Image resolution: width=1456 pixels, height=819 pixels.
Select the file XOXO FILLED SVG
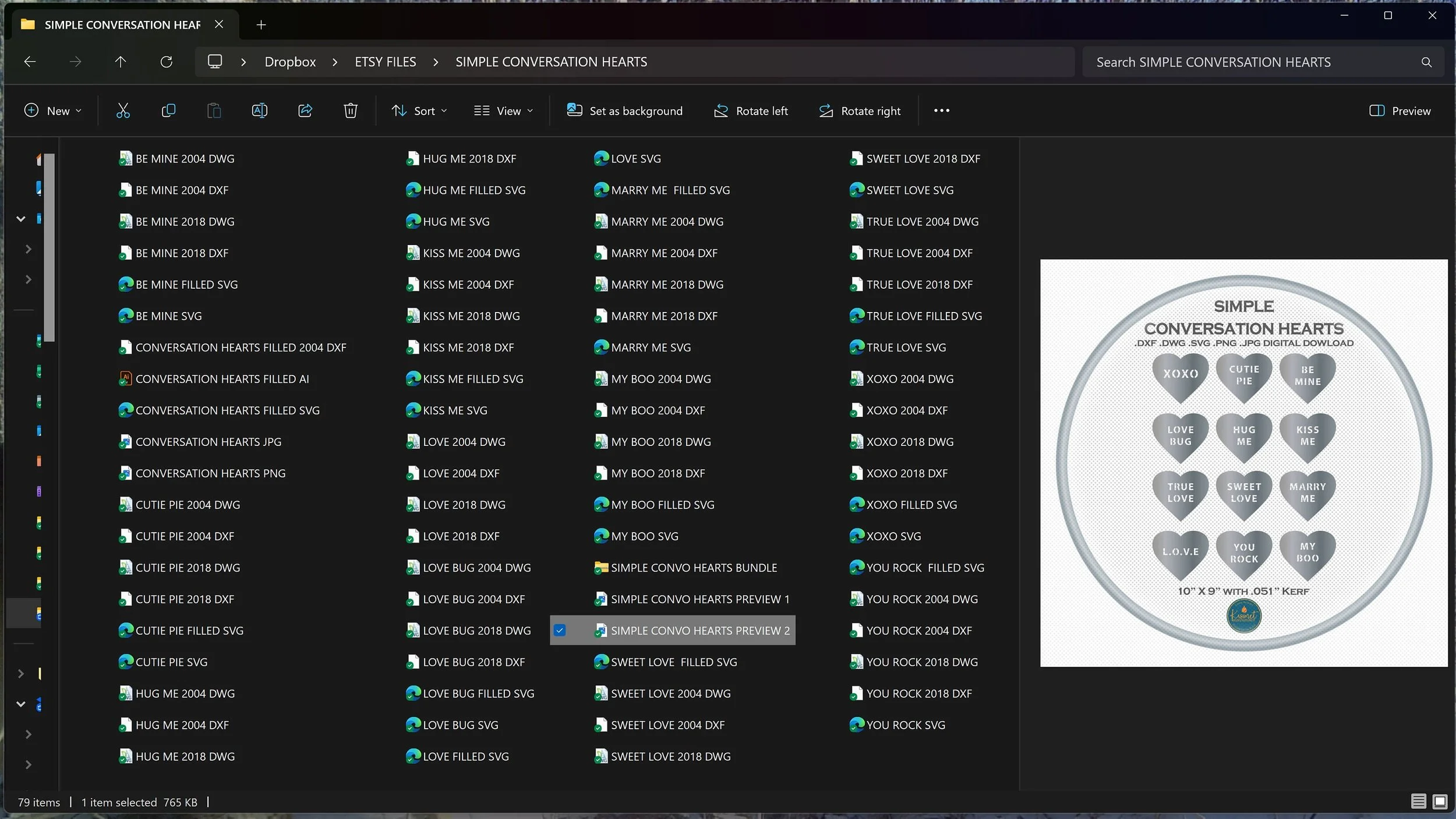click(x=903, y=505)
